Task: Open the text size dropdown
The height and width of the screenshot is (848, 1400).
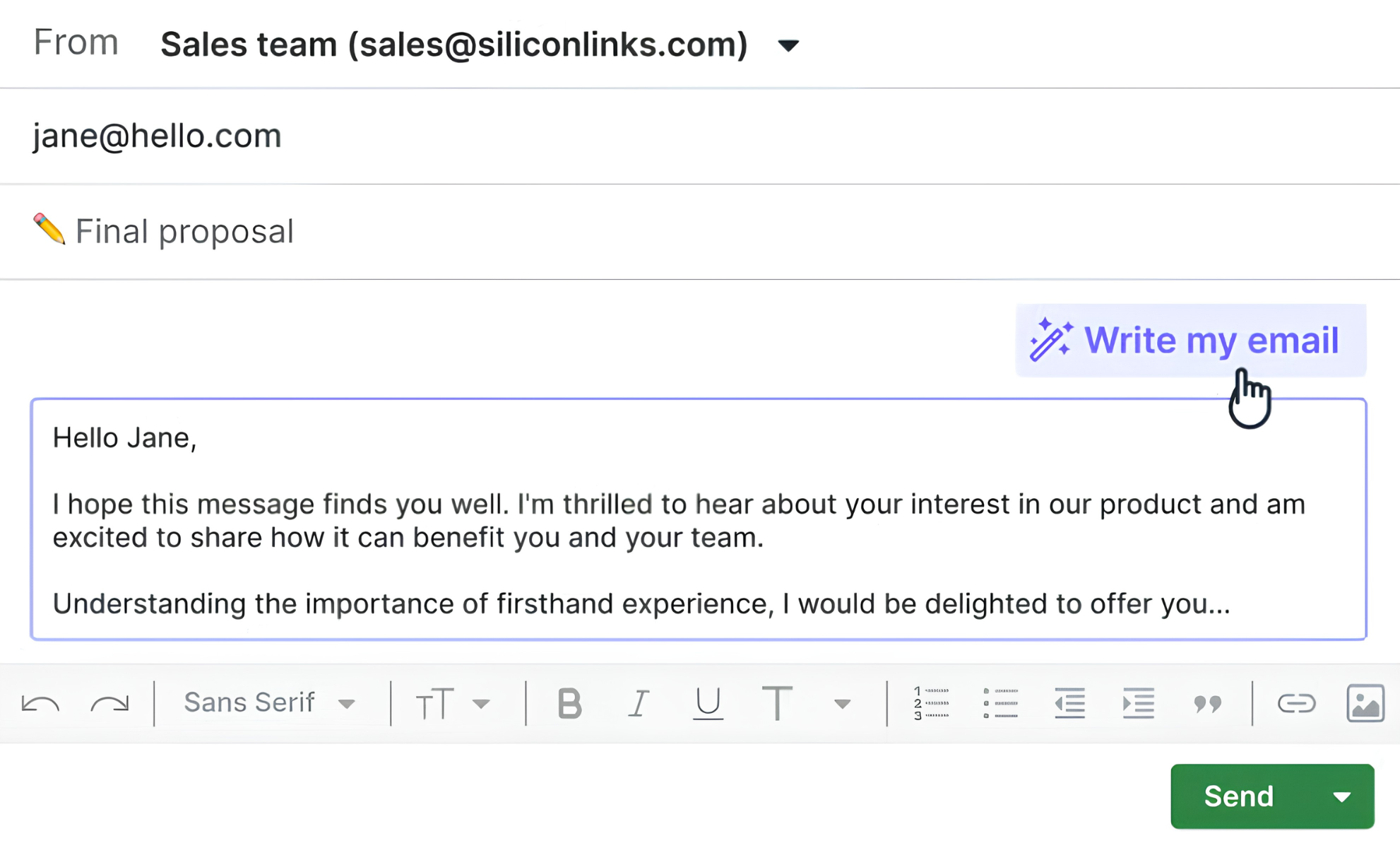Action: tap(453, 704)
